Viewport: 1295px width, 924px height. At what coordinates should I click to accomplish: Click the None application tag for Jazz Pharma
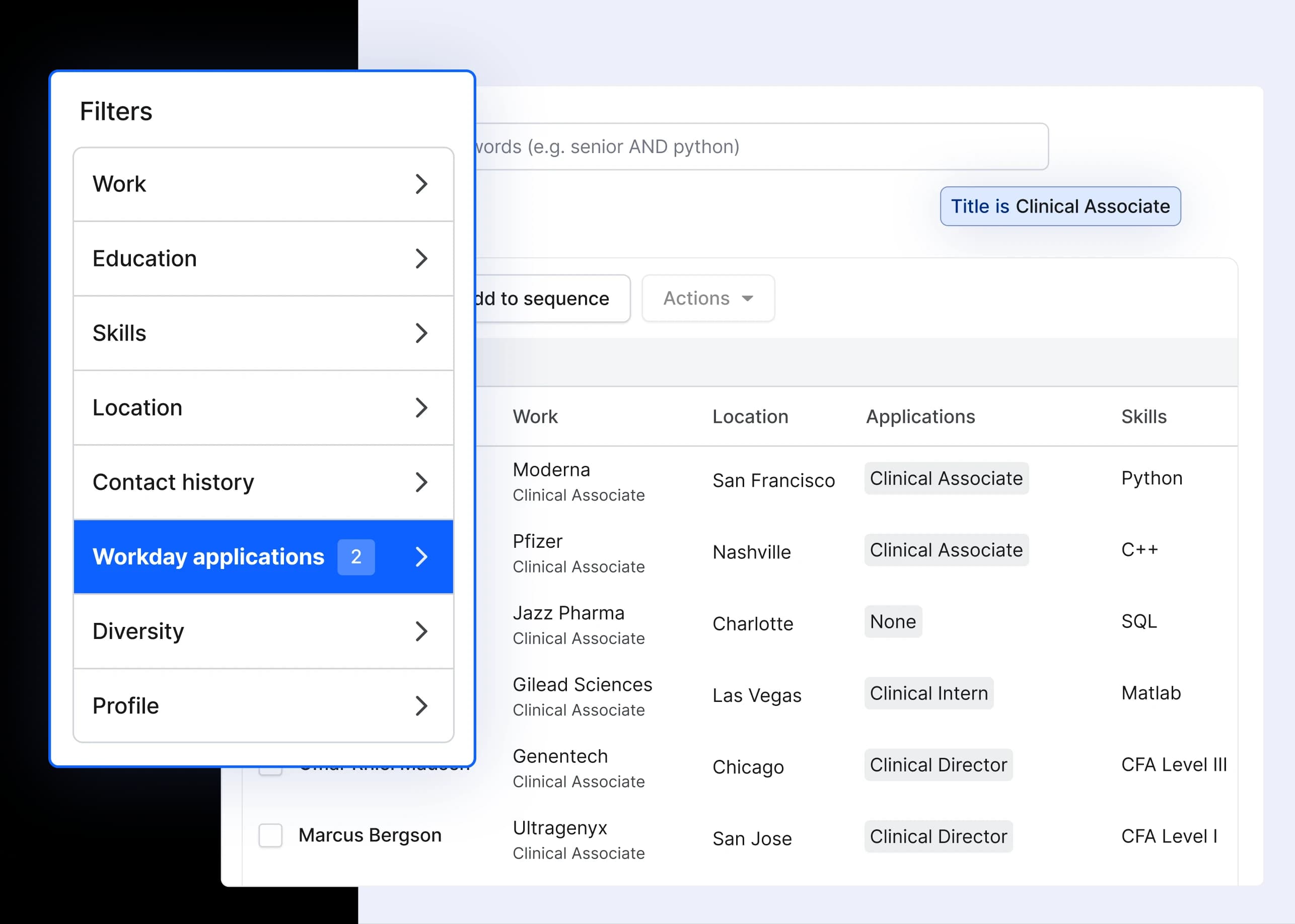(x=893, y=622)
